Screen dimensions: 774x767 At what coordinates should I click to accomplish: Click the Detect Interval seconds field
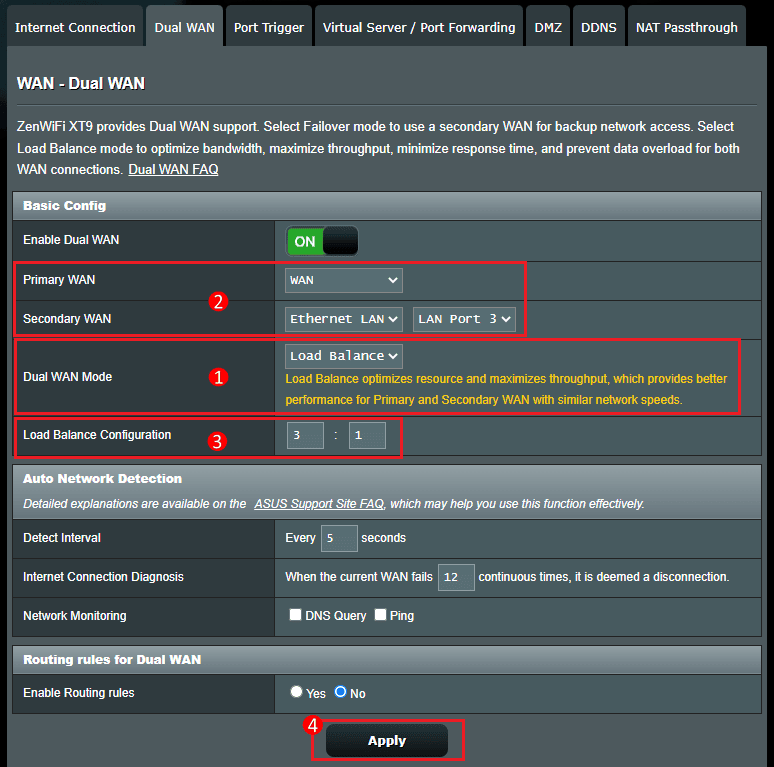339,538
